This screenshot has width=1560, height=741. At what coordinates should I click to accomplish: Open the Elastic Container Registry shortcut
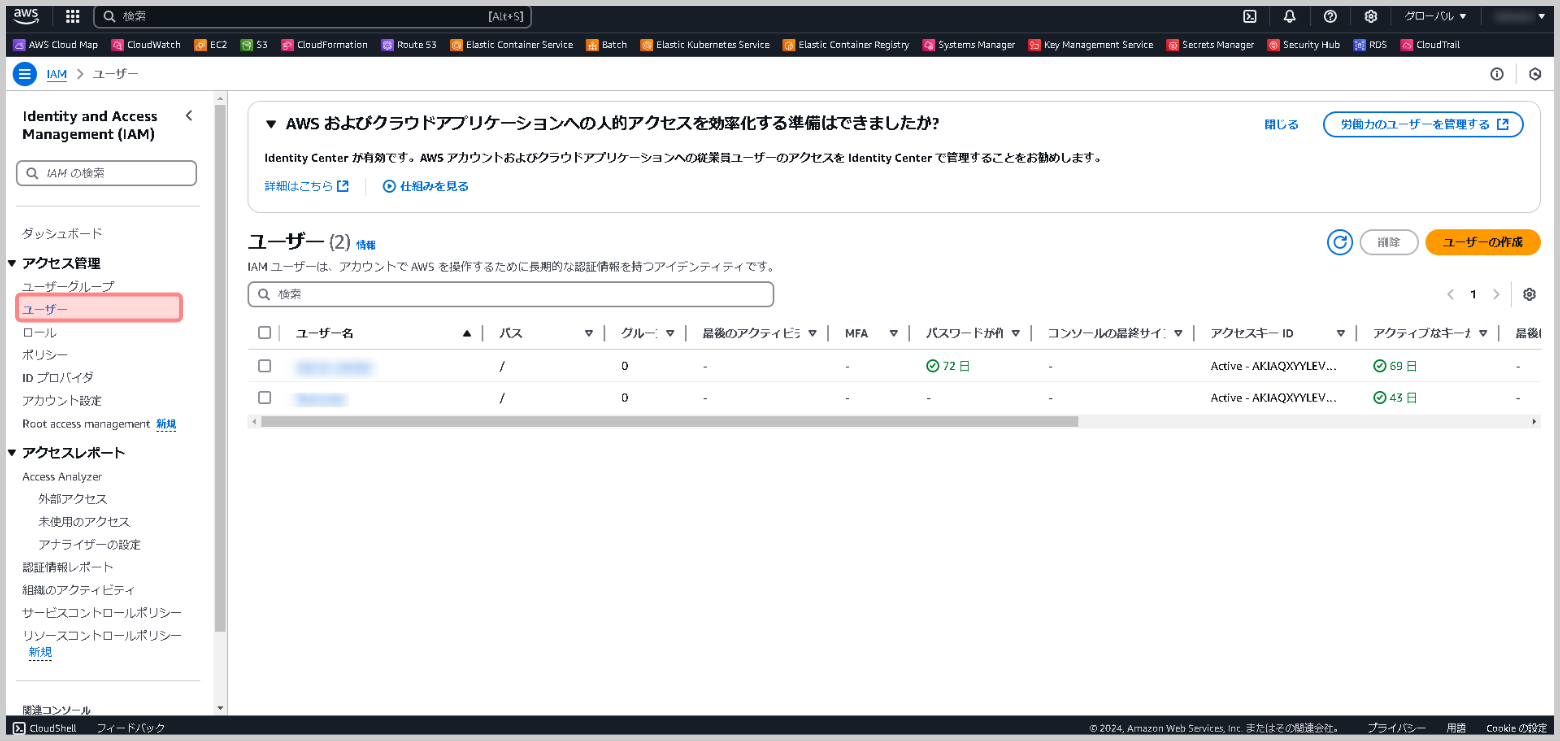tap(846, 45)
